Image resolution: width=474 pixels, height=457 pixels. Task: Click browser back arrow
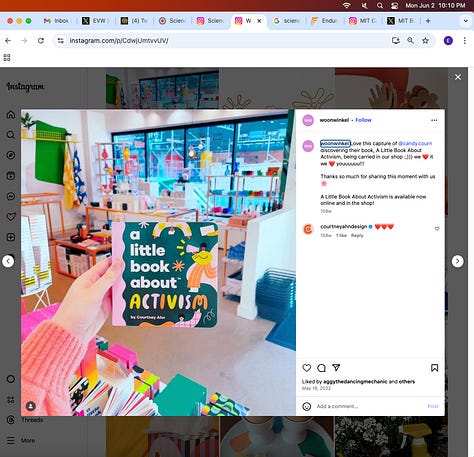pyautogui.click(x=8, y=41)
